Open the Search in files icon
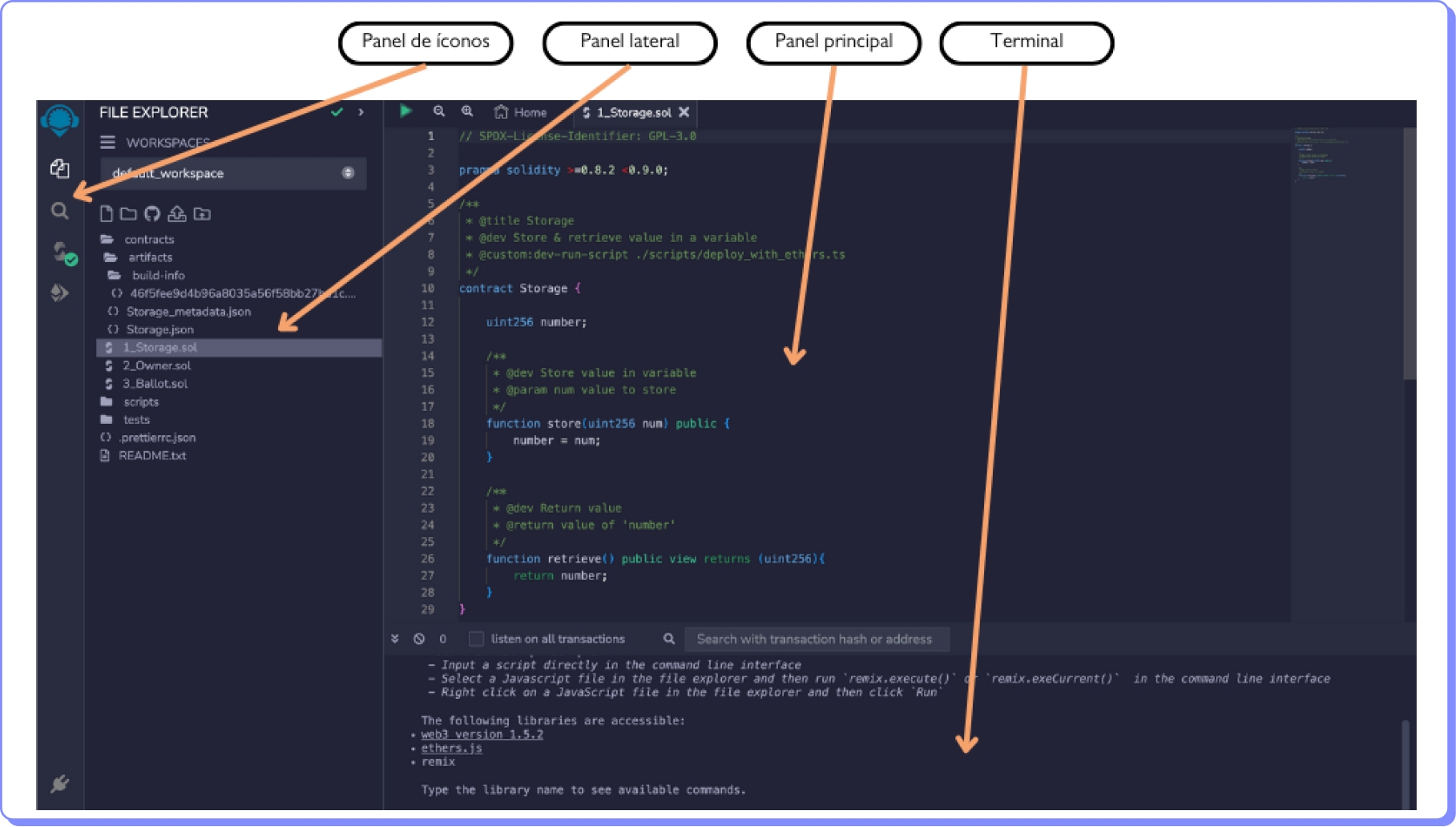The image size is (1456, 827). pyautogui.click(x=59, y=211)
